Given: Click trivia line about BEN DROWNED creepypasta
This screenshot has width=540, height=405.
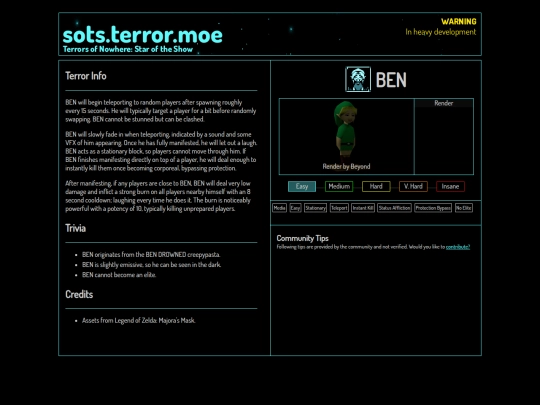Looking at the screenshot, I should pyautogui.click(x=151, y=255).
